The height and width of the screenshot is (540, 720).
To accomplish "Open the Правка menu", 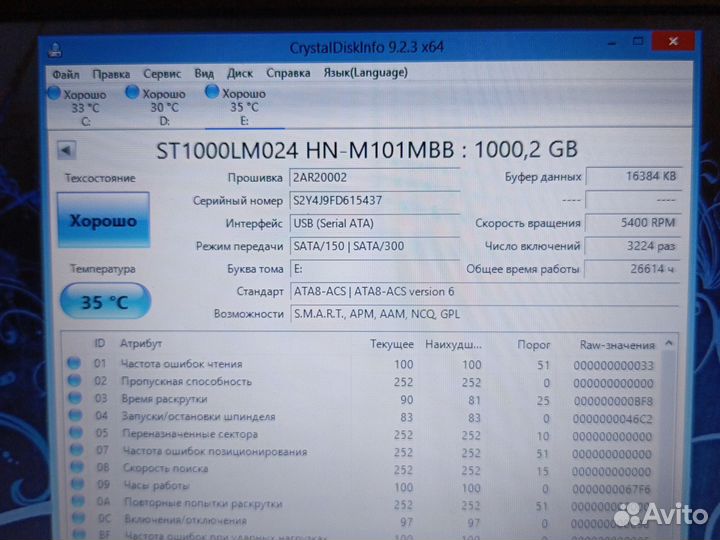I will 111,74.
